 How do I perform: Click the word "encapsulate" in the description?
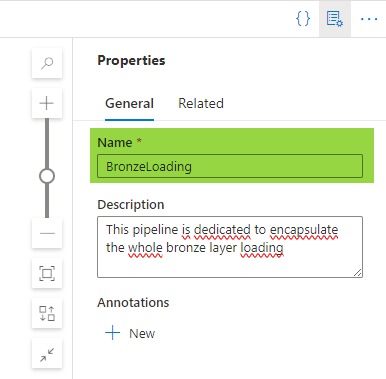(x=304, y=230)
